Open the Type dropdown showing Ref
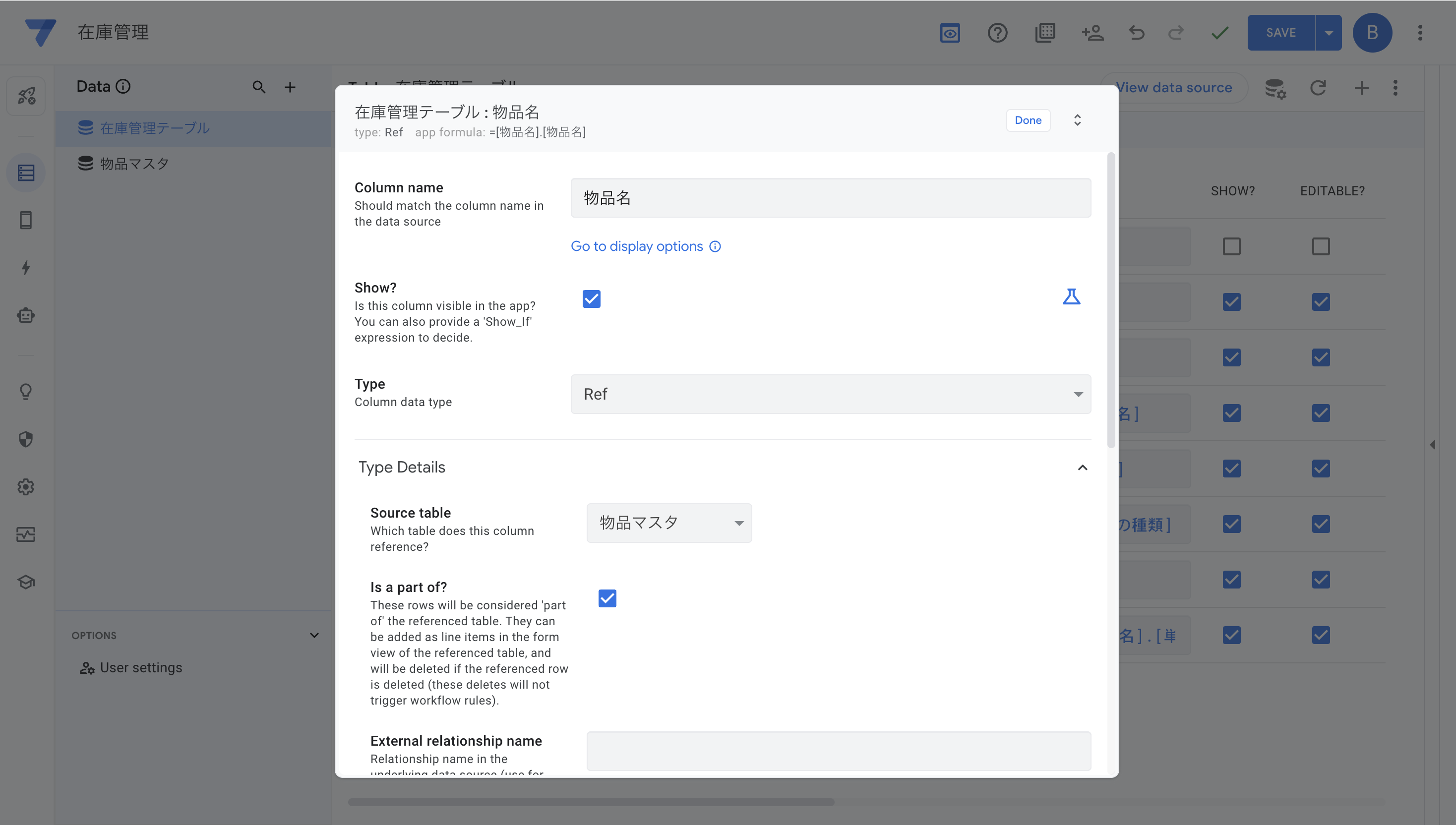The image size is (1456, 825). 830,394
